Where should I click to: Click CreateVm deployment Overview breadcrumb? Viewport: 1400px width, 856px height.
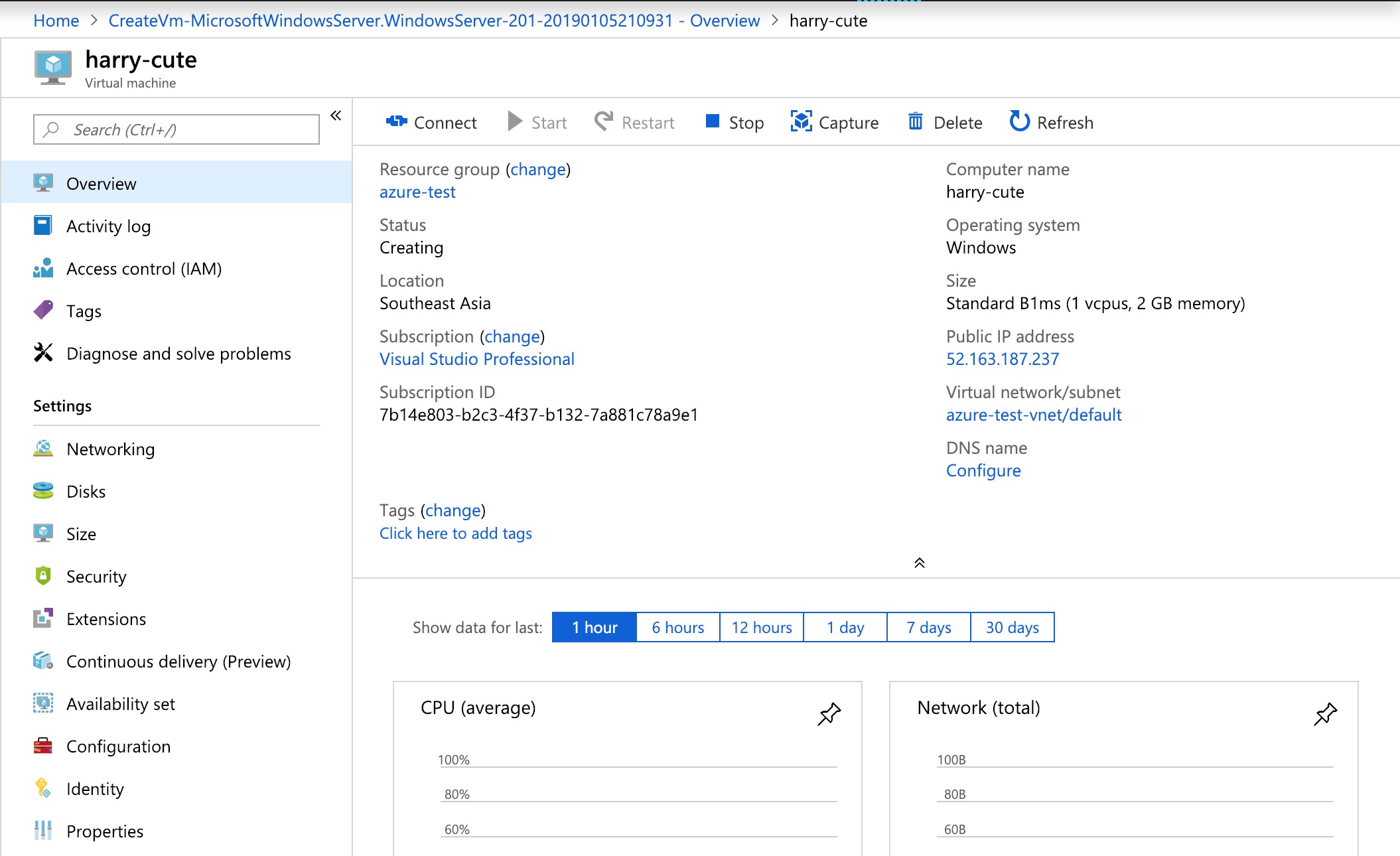434,21
